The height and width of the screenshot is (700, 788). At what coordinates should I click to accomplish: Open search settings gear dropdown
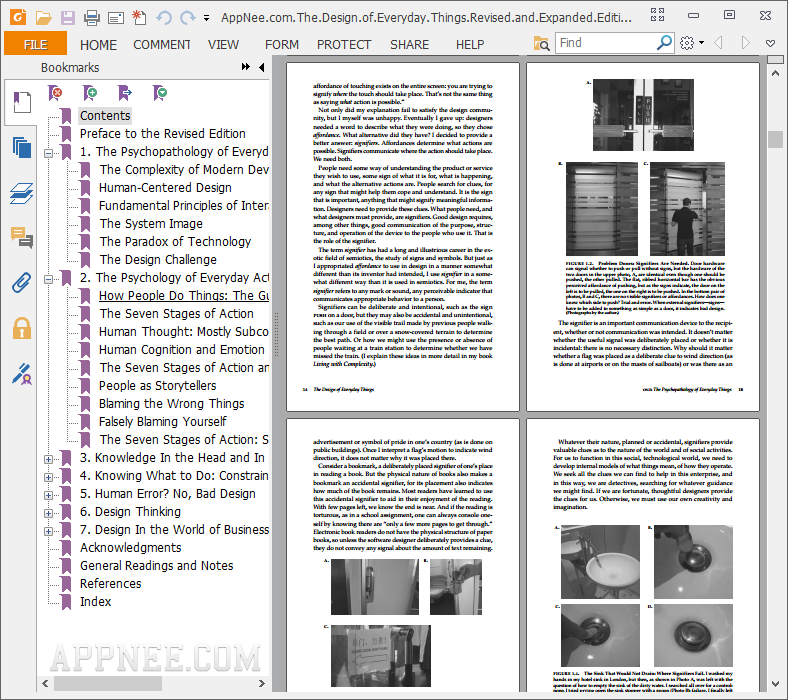[x=692, y=43]
